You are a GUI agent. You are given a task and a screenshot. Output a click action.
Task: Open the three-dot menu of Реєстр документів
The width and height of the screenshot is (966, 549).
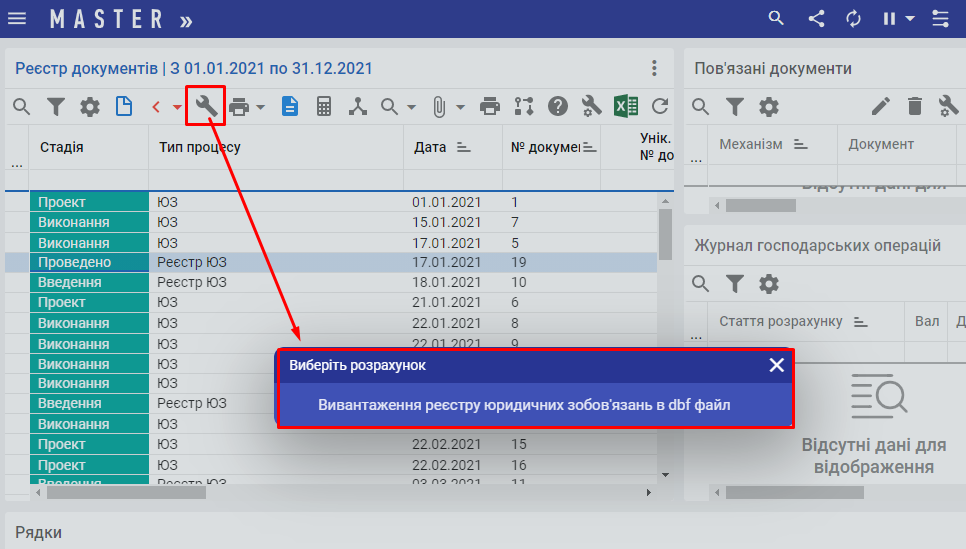pos(654,68)
